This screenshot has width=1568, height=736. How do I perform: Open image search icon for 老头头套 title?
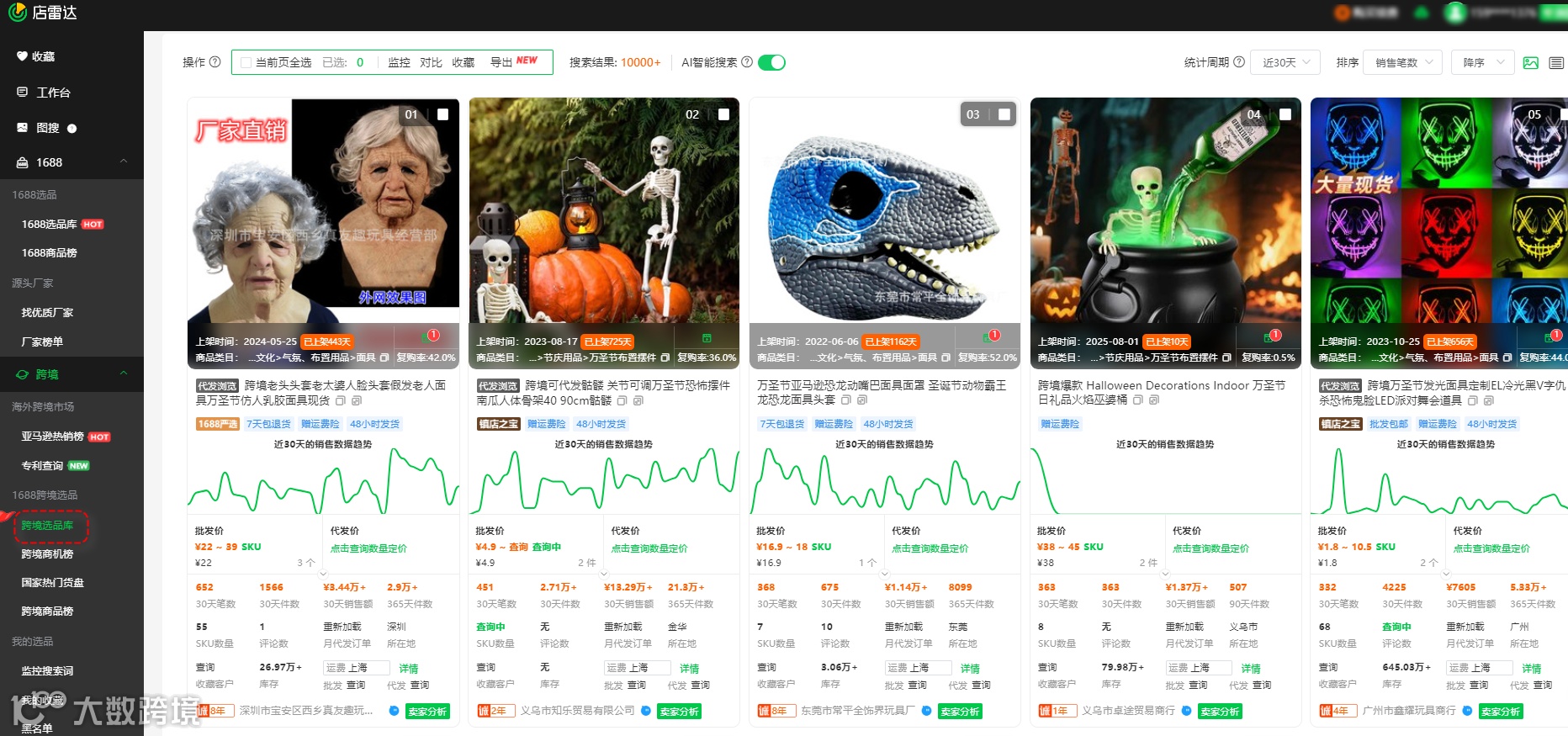pyautogui.click(x=357, y=400)
